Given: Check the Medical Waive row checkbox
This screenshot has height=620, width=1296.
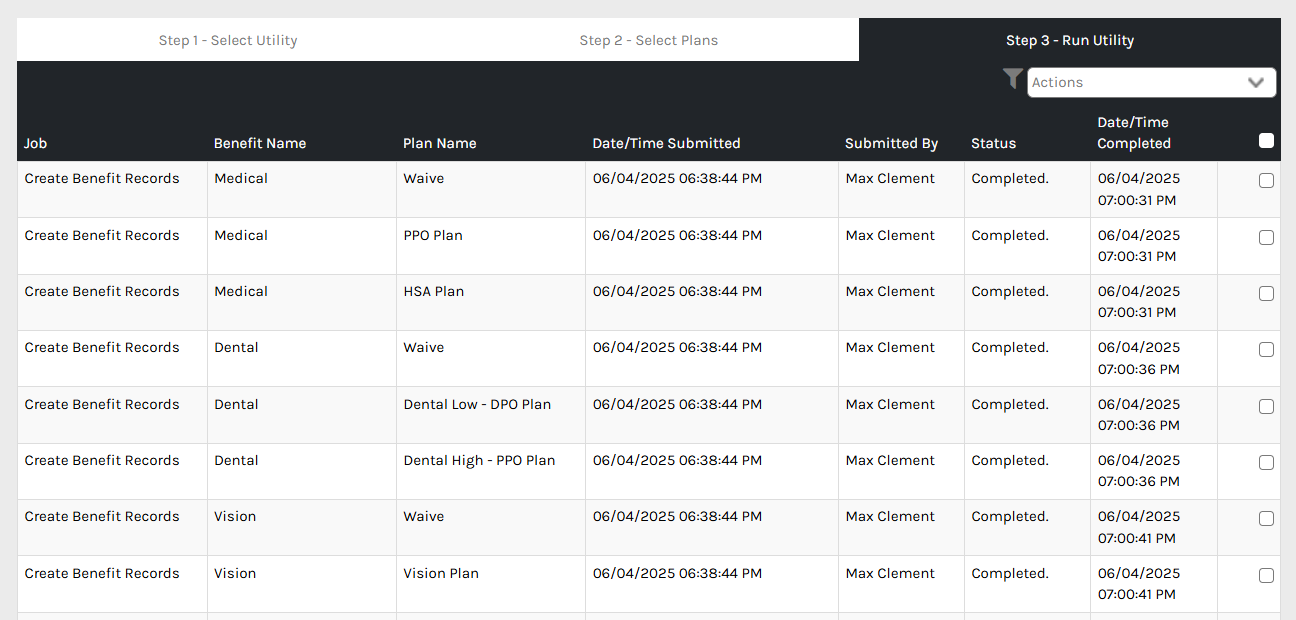Looking at the screenshot, I should [1266, 181].
